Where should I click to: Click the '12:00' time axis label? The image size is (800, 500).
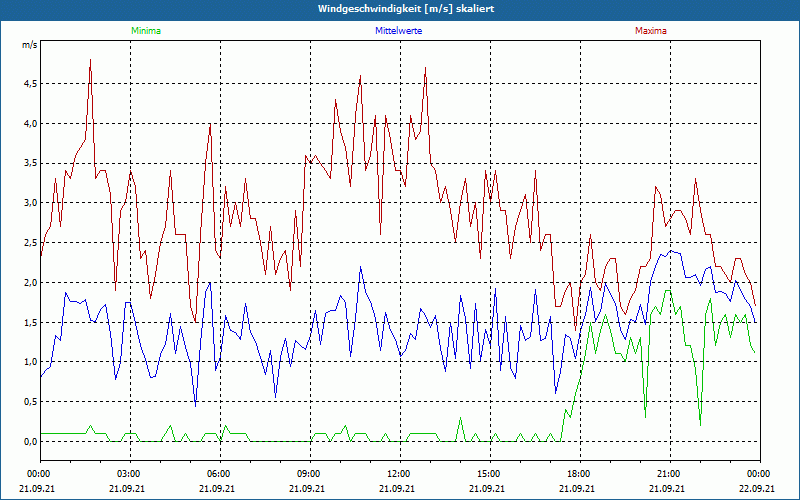coord(399,474)
